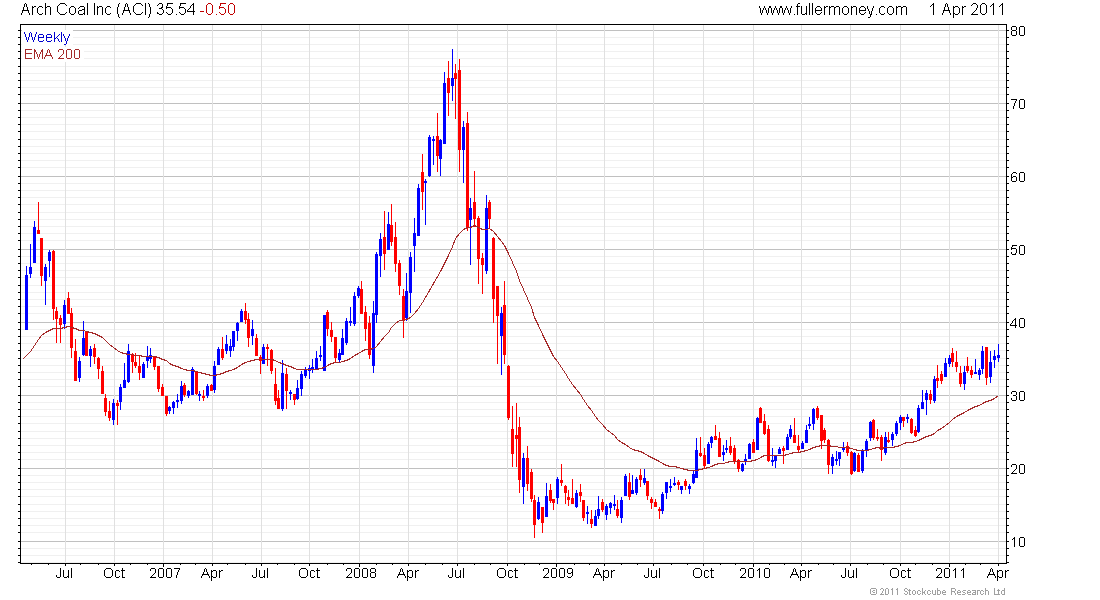Click the 'Oct' label just before 2011
The image size is (1100, 600).
pos(900,573)
